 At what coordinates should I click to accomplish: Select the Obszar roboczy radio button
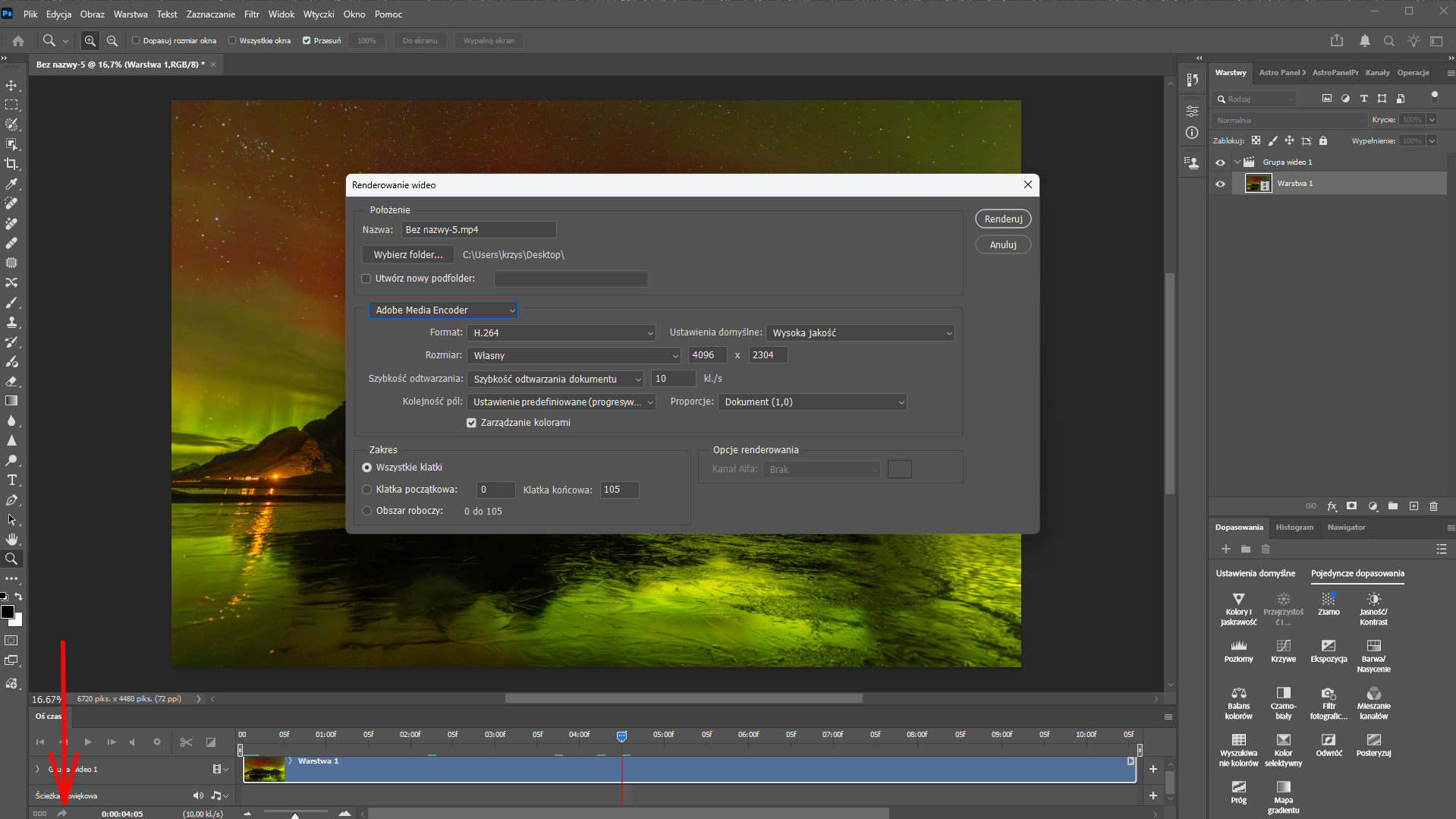(x=367, y=511)
